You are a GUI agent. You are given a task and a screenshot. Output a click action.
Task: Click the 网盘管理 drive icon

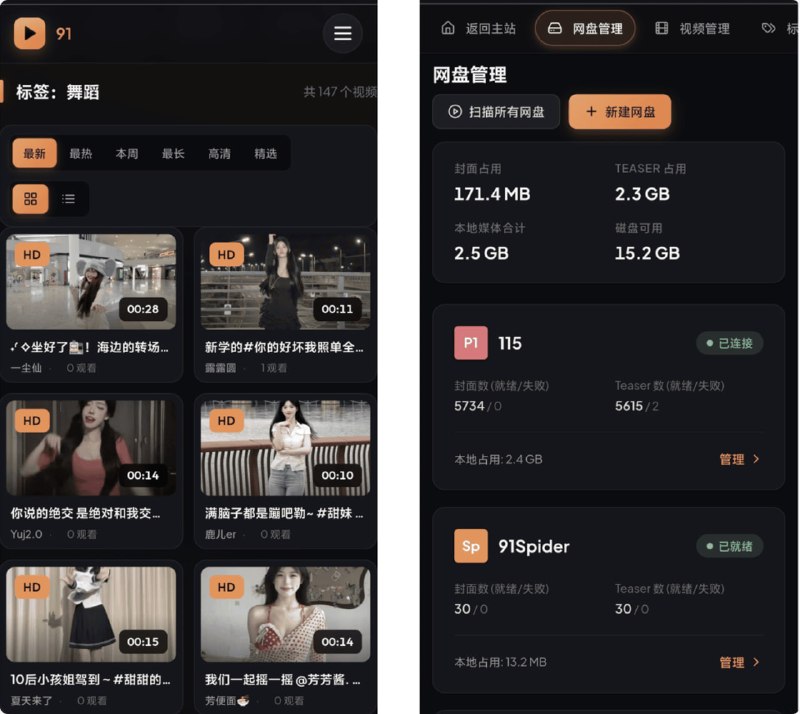point(555,28)
